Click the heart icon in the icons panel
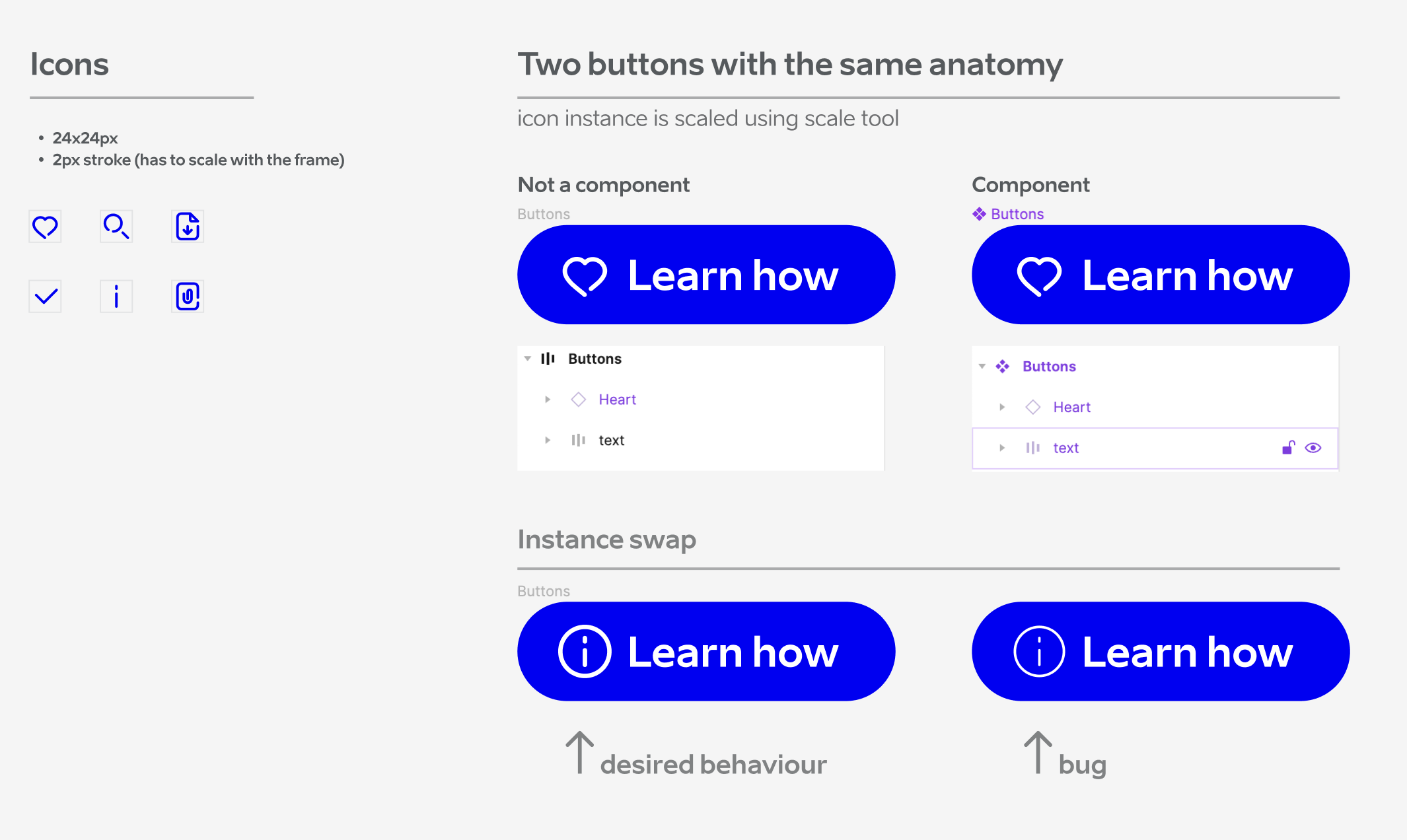Screen dimensions: 1407x840 [45, 225]
